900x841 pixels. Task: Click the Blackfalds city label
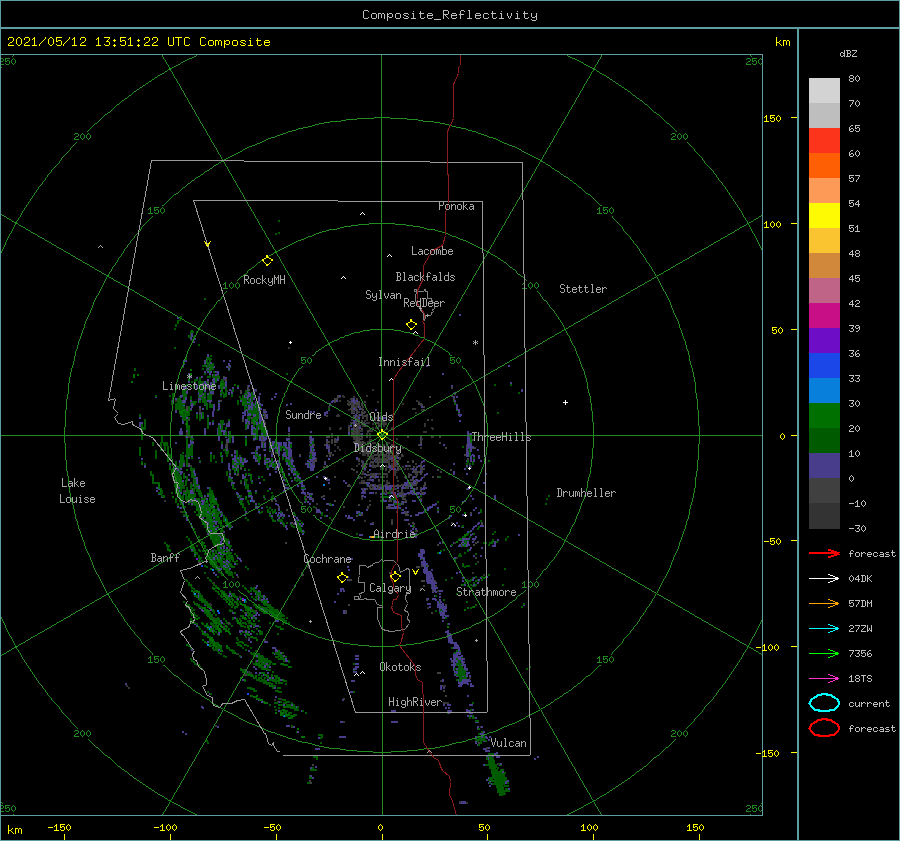pos(425,277)
